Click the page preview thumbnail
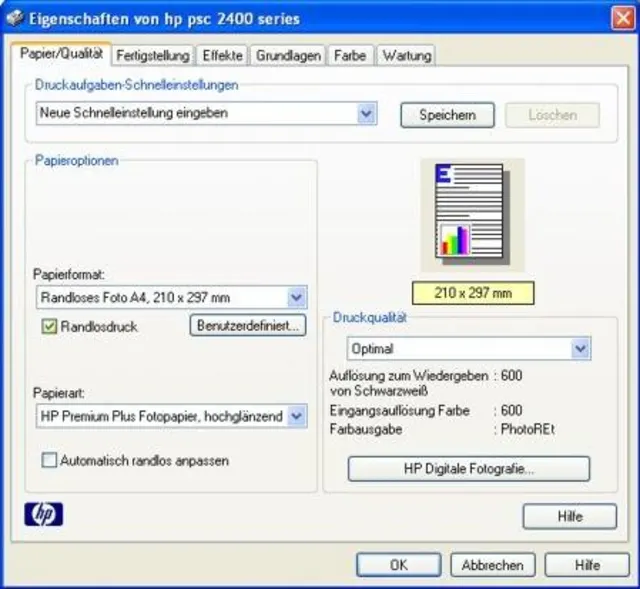 [472, 214]
